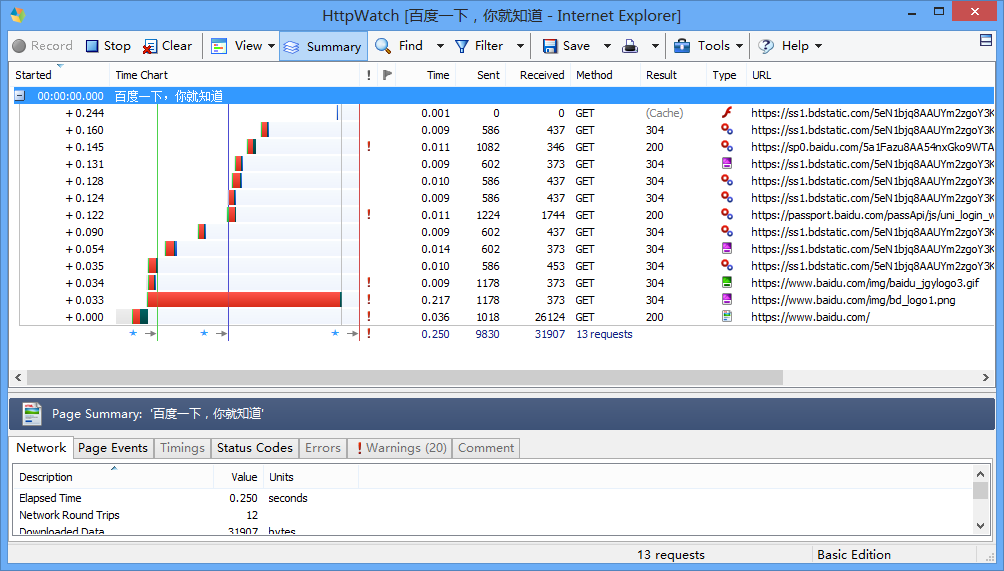Expand the Save dropdown arrow
This screenshot has height=571, width=1004.
(607, 46)
